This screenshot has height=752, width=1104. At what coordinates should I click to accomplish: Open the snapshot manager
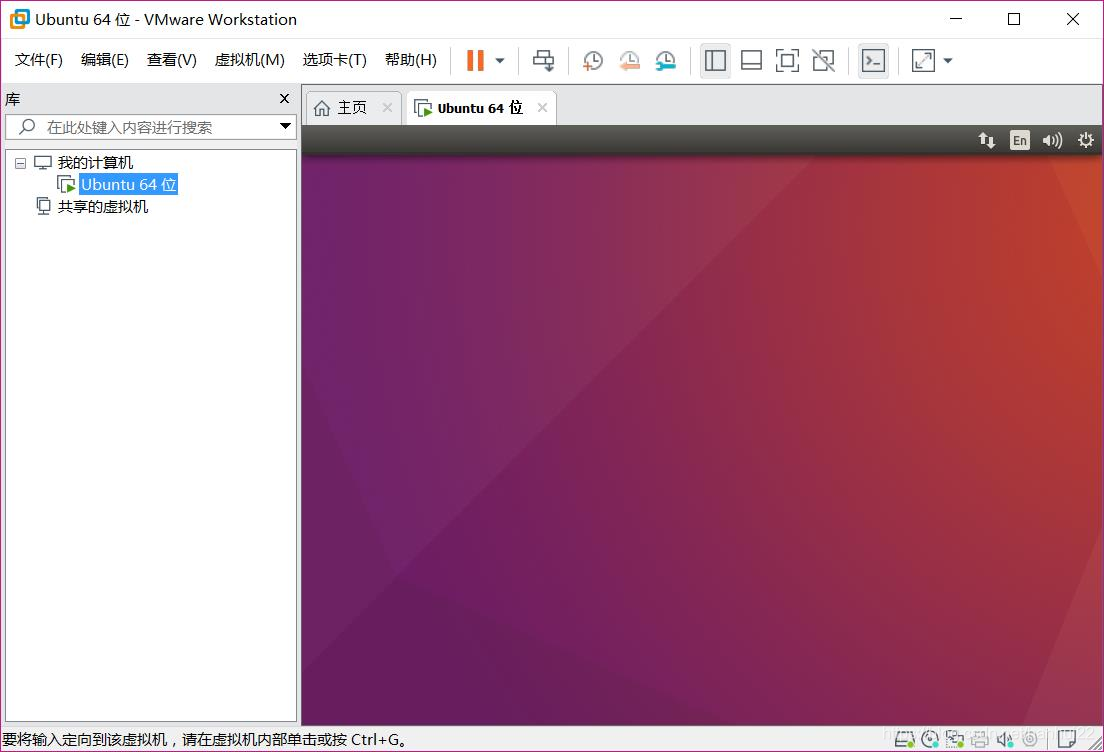[x=665, y=60]
